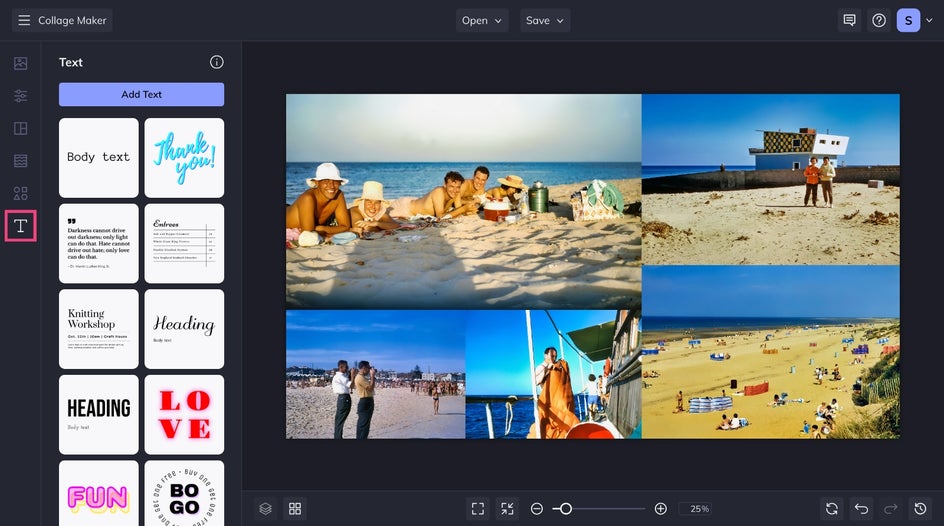Expand the account menu chevron
The image size is (944, 526).
pos(930,20)
